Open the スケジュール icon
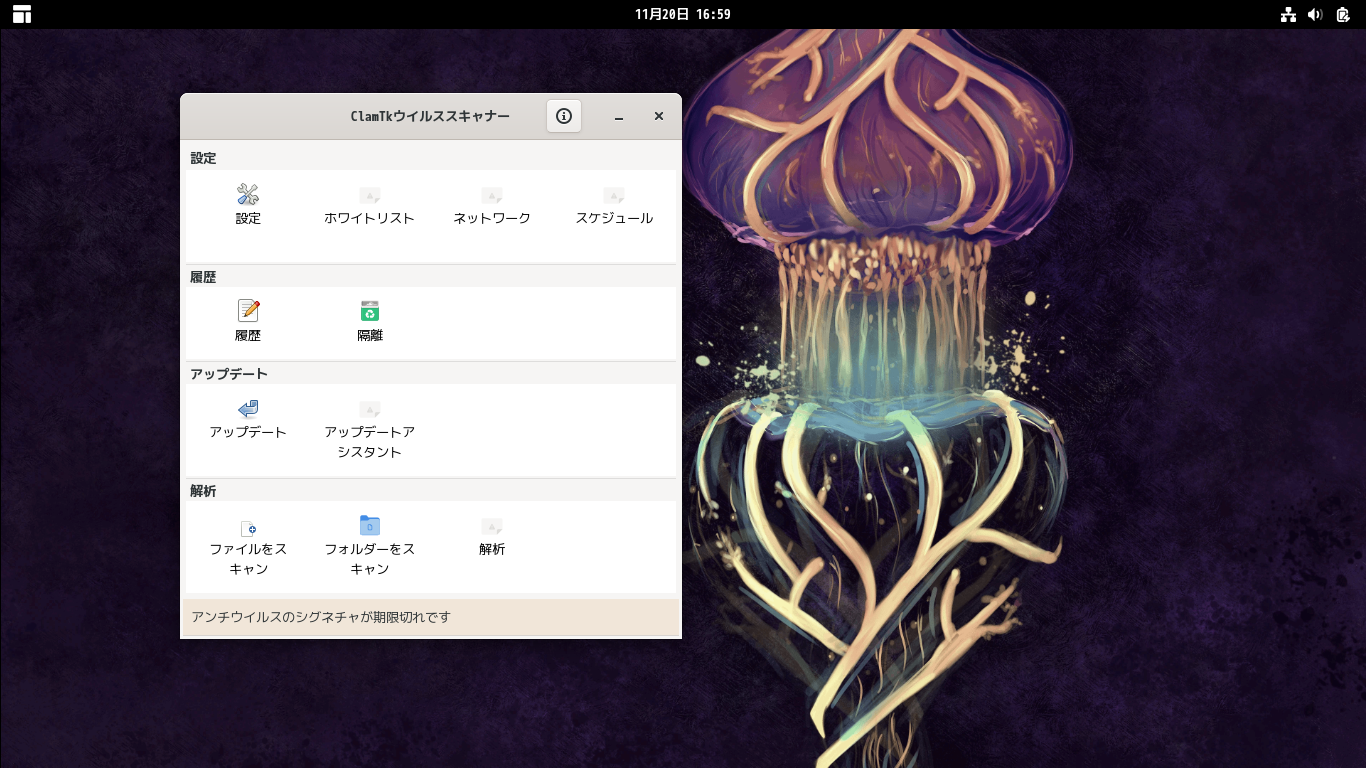The width and height of the screenshot is (1366, 768). [613, 195]
